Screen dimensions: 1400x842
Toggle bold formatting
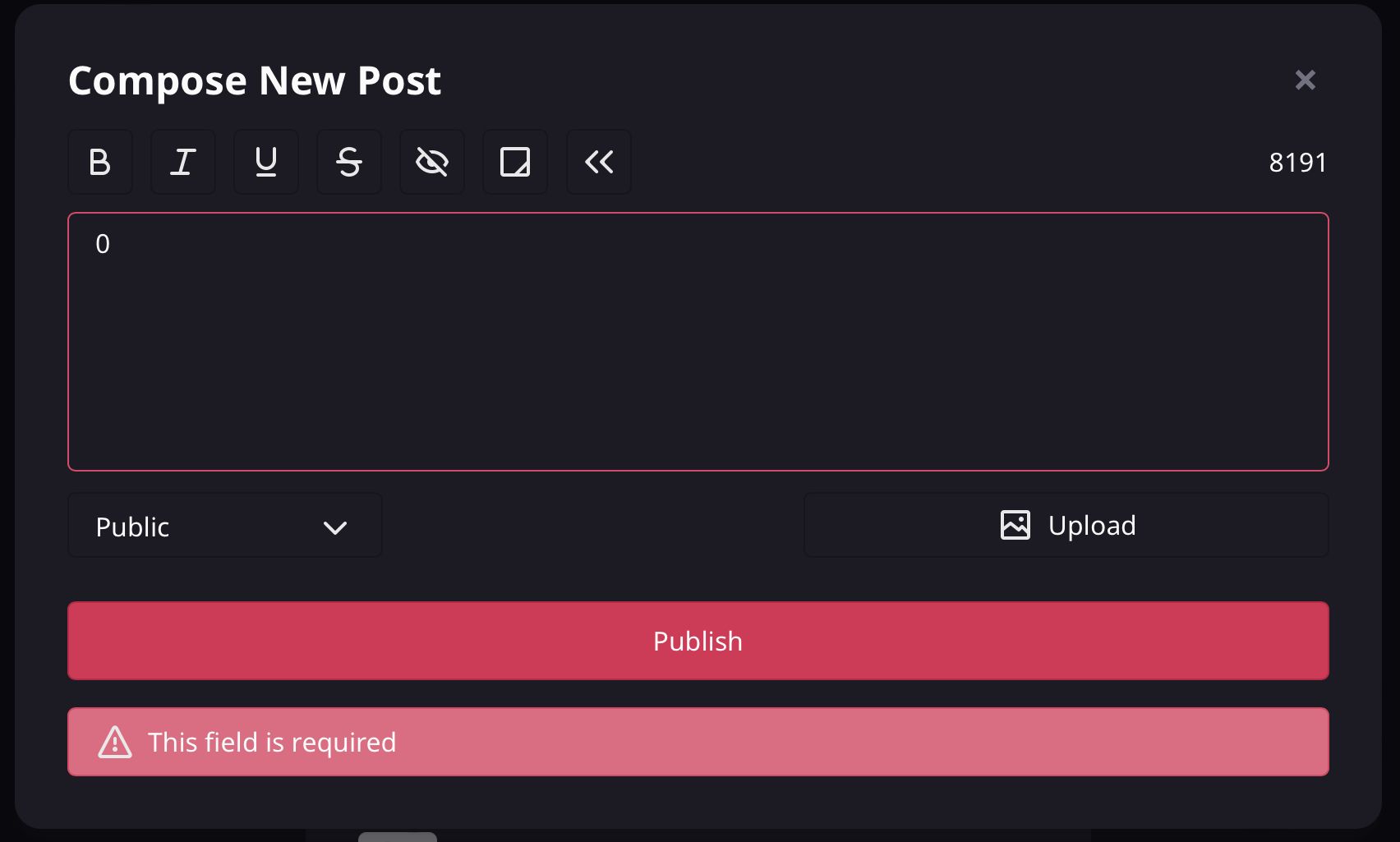(100, 162)
